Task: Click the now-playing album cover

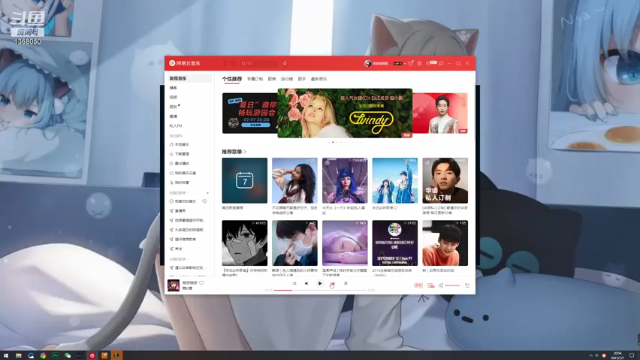Action: click(x=173, y=285)
